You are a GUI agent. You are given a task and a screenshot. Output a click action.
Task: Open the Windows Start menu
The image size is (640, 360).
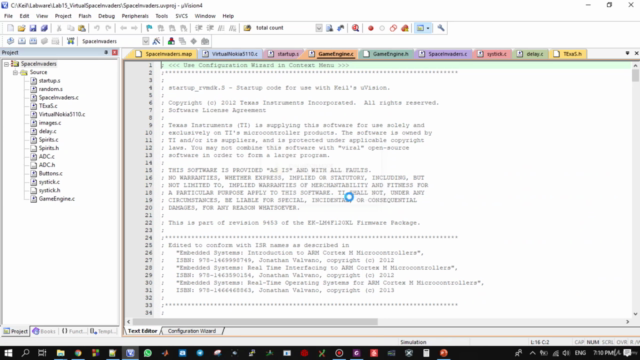(x=8, y=353)
